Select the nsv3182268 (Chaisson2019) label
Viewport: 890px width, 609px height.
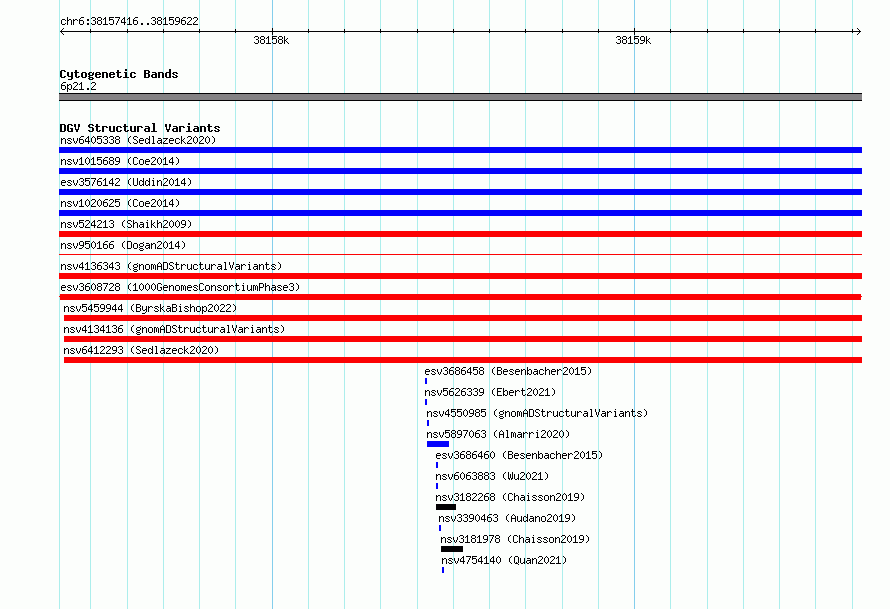(x=510, y=497)
